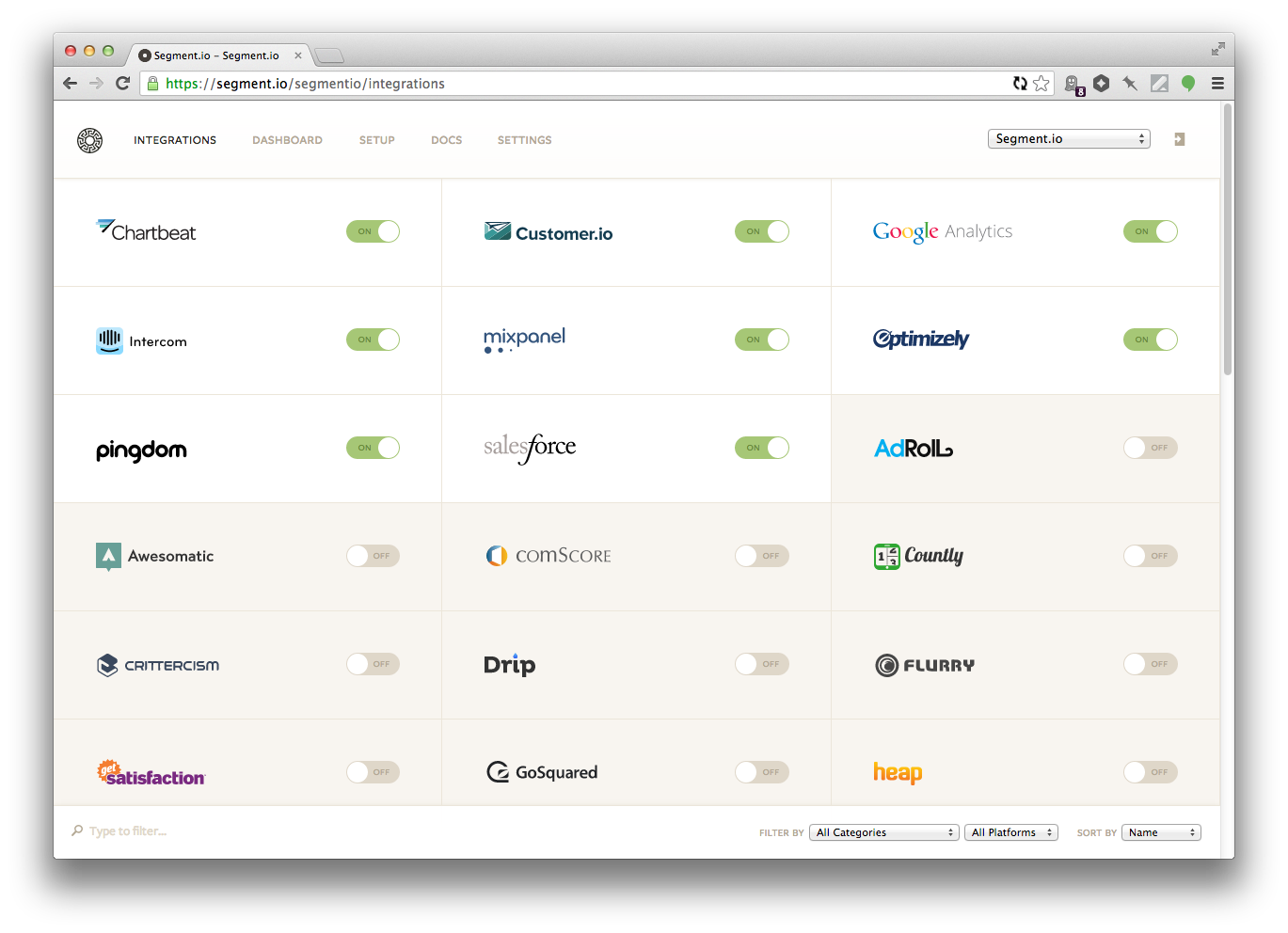Turn on the Flurry switch

[1150, 664]
